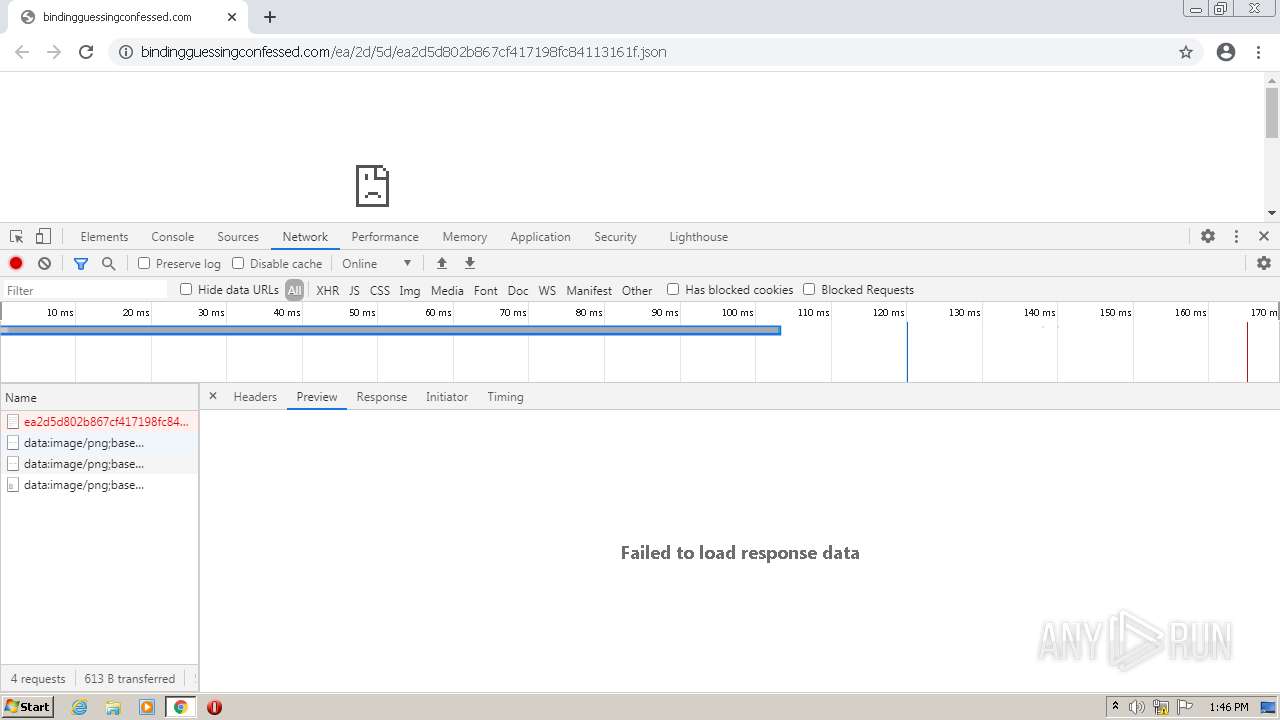Open network search magnifier
Screen dimensions: 1280x720
point(109,263)
